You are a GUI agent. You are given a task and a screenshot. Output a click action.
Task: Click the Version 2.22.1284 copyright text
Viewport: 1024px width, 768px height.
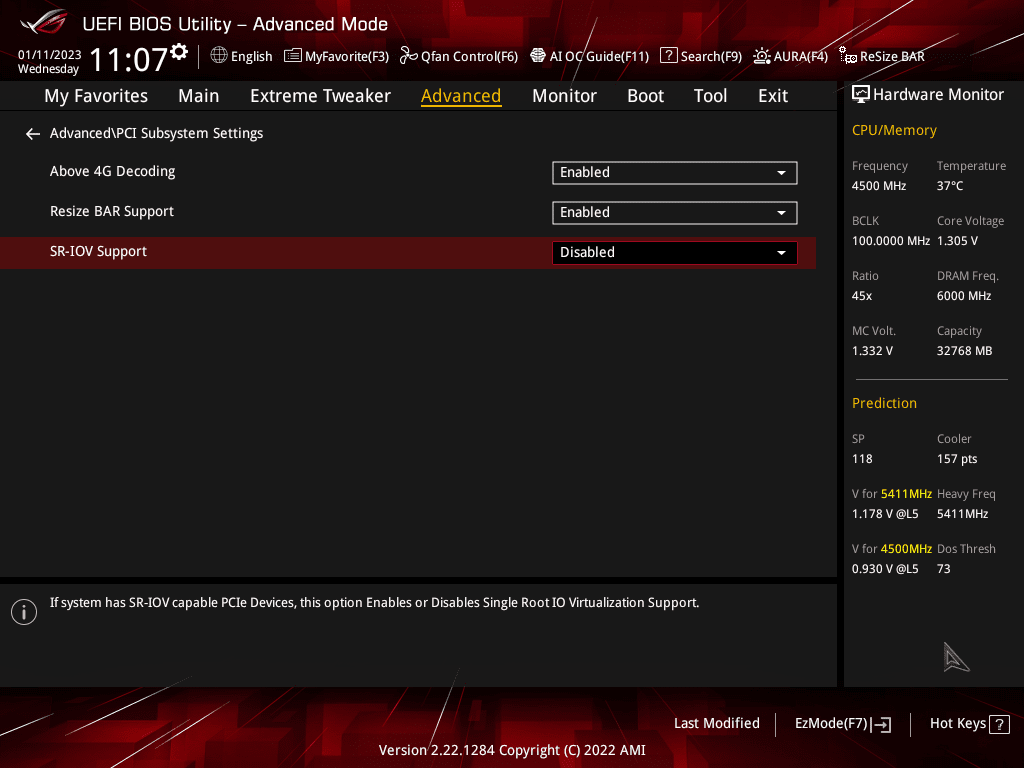(x=512, y=750)
